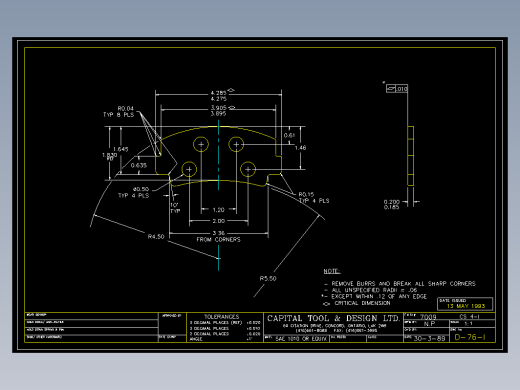Click the SAE 1010 OR EQUIV. material field
This screenshot has height=390, width=520.
301,339
